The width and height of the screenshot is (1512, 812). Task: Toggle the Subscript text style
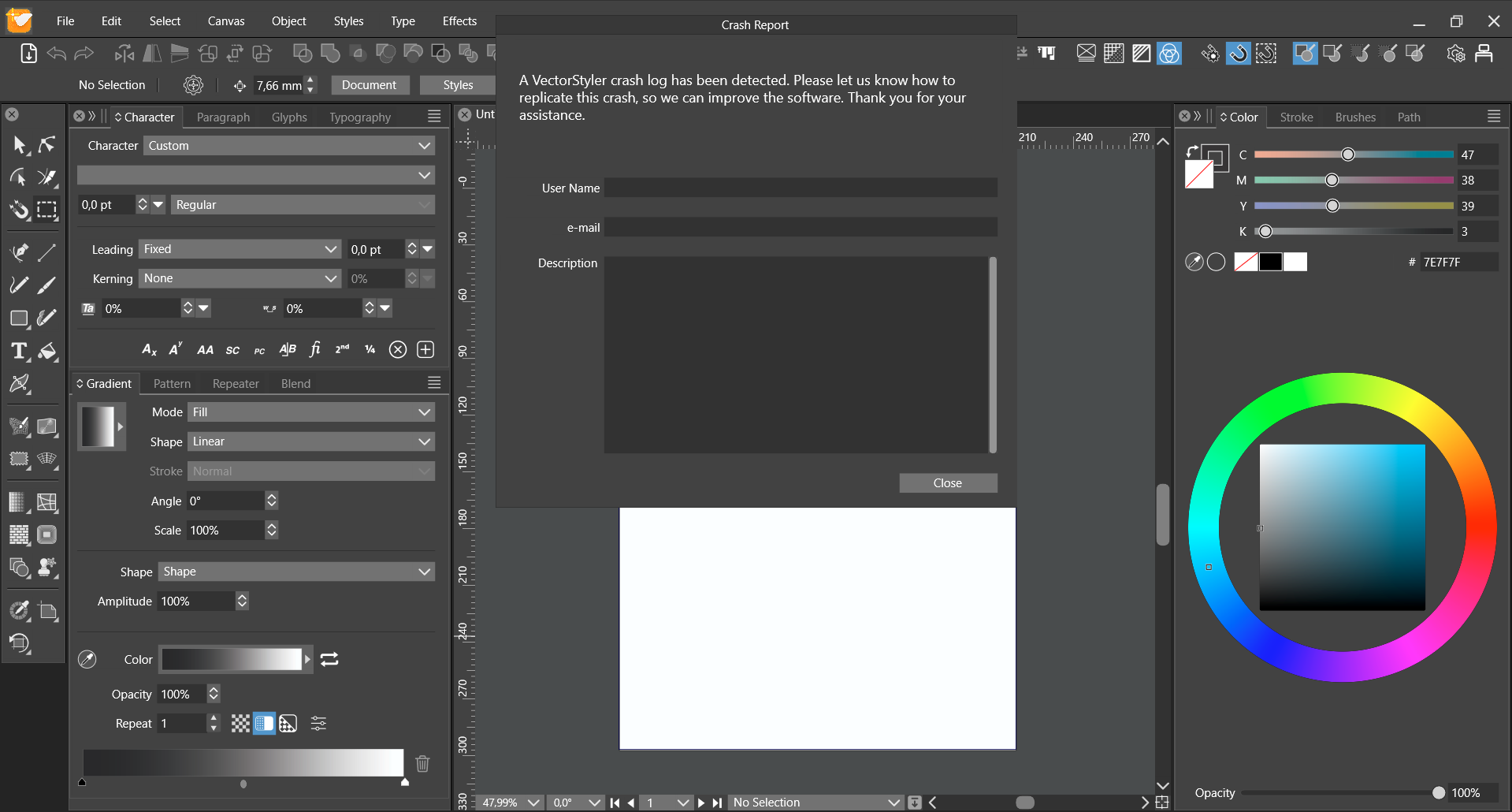(x=149, y=350)
